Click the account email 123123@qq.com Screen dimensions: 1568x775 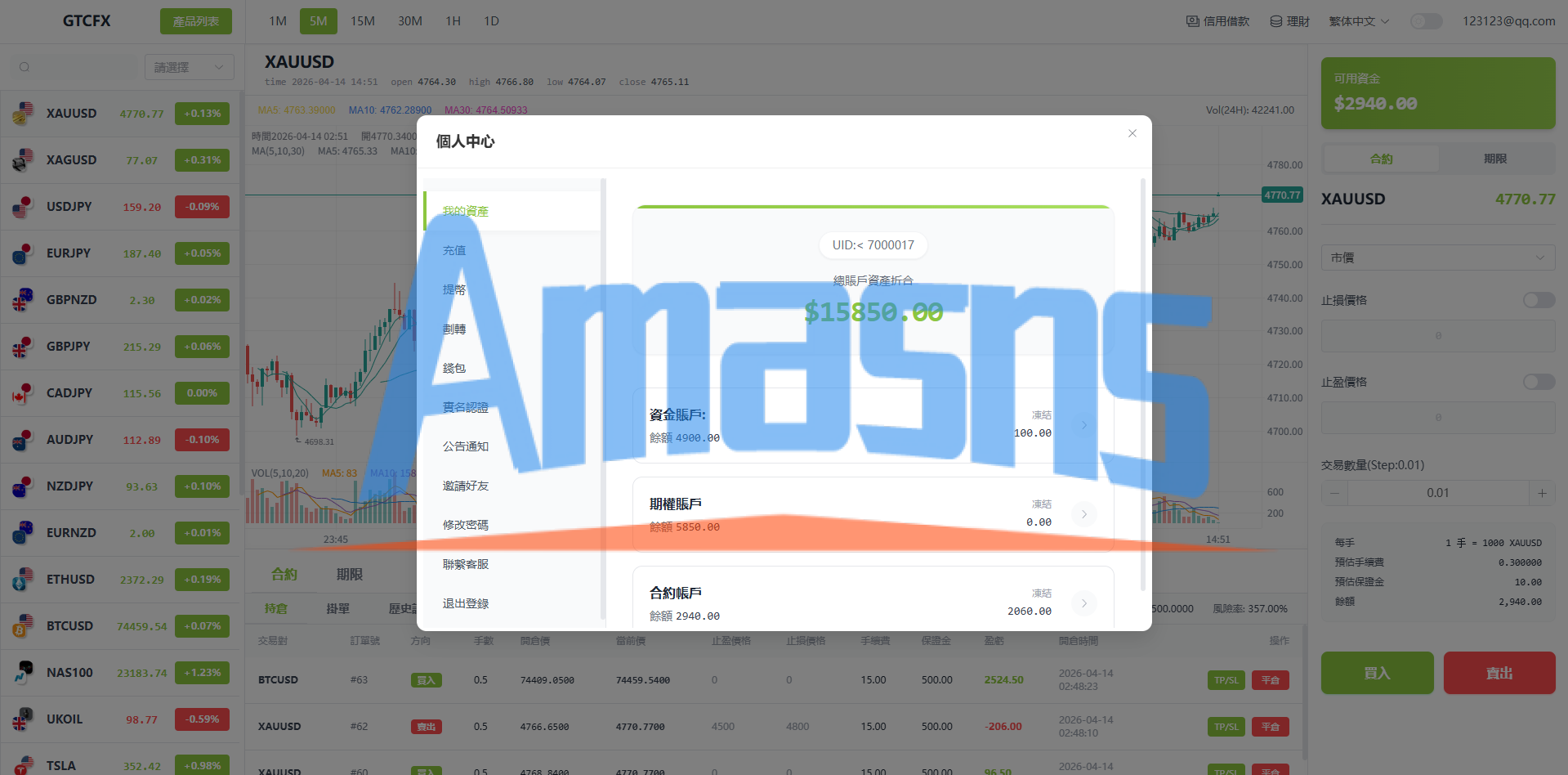tap(1509, 21)
